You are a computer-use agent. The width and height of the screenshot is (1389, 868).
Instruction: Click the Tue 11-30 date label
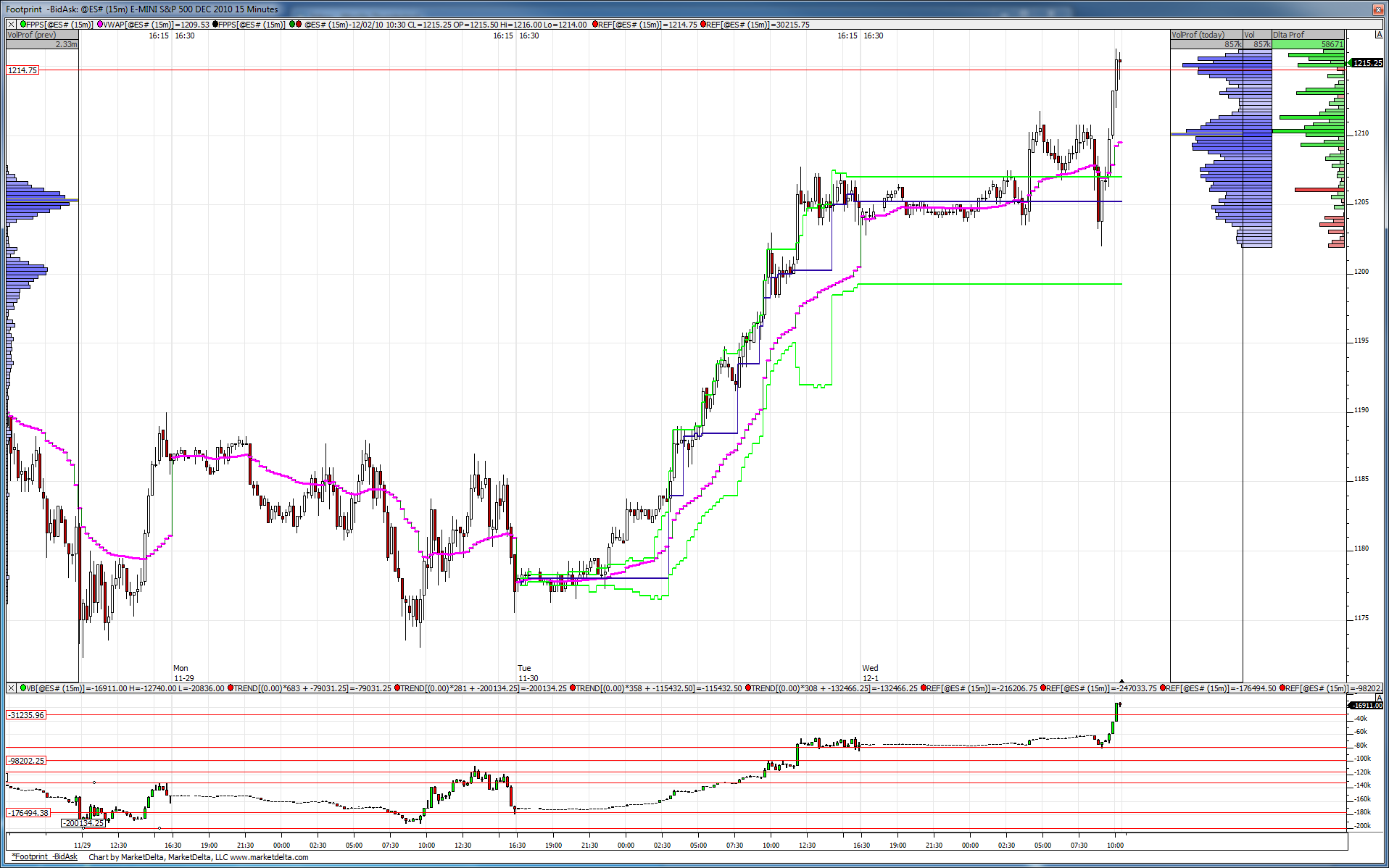(528, 673)
